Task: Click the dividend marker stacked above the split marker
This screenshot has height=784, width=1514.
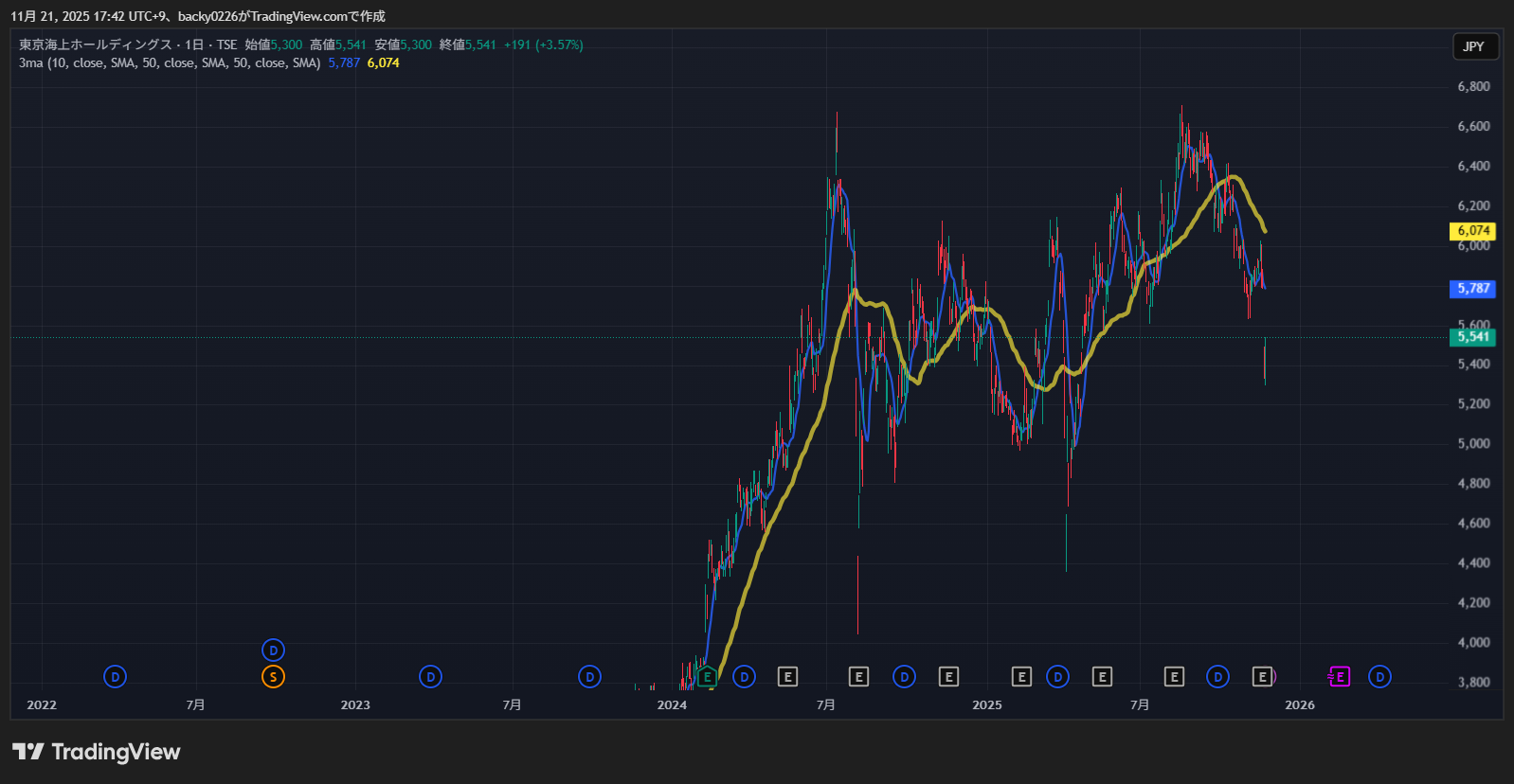Action: pyautogui.click(x=273, y=650)
